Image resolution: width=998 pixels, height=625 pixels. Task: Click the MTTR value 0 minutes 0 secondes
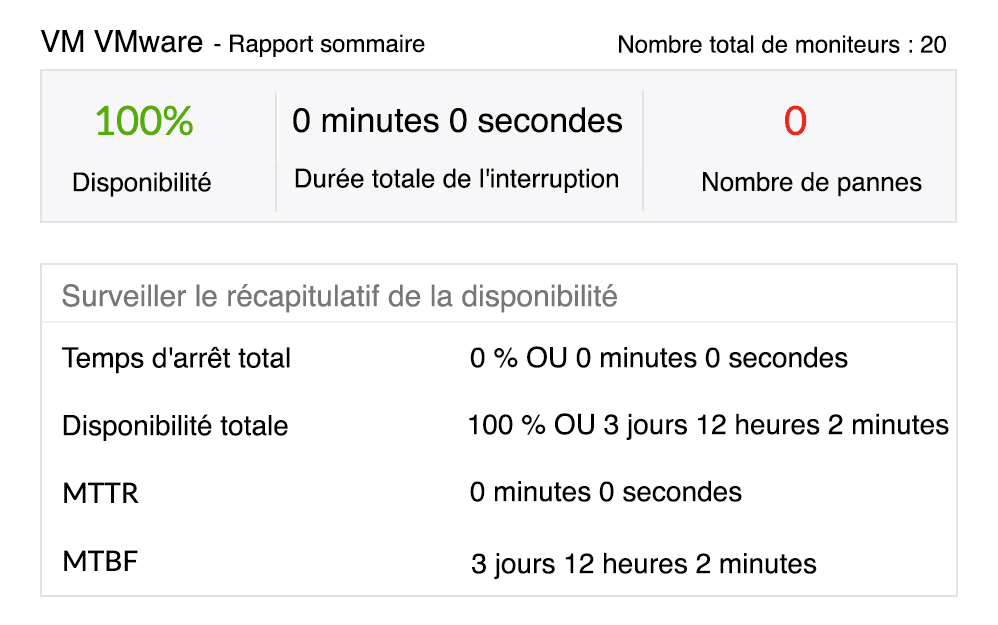606,492
